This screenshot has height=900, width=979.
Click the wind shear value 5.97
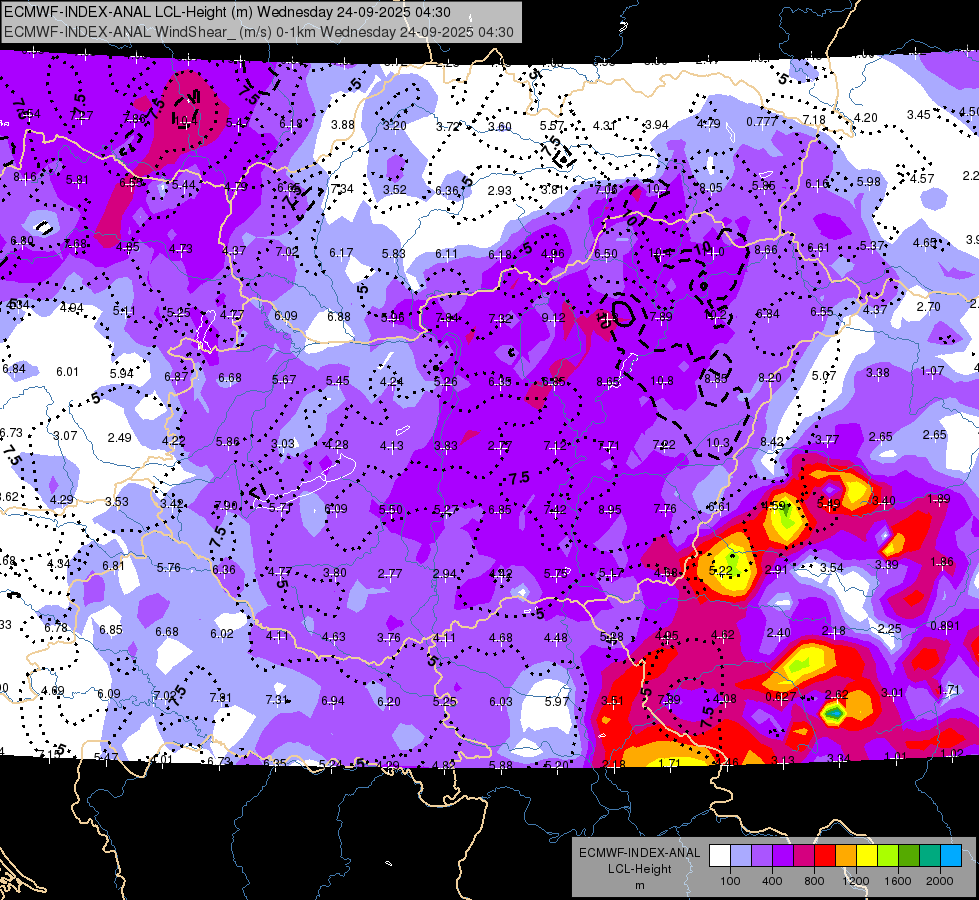(557, 701)
